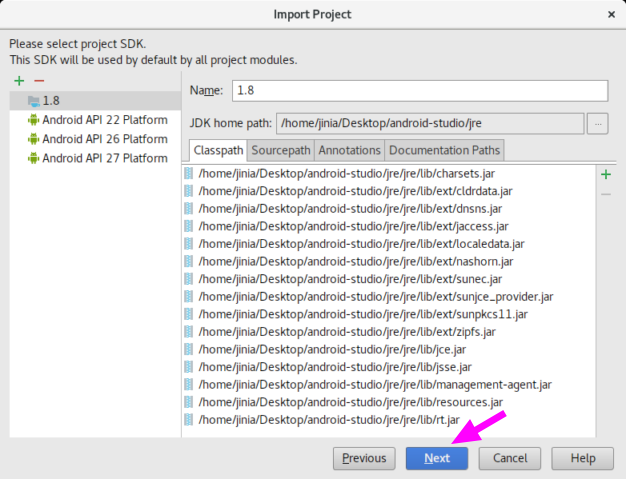Viewport: 626px width, 479px height.
Task: Add a new SDK with green plus icon
Action: click(x=19, y=81)
